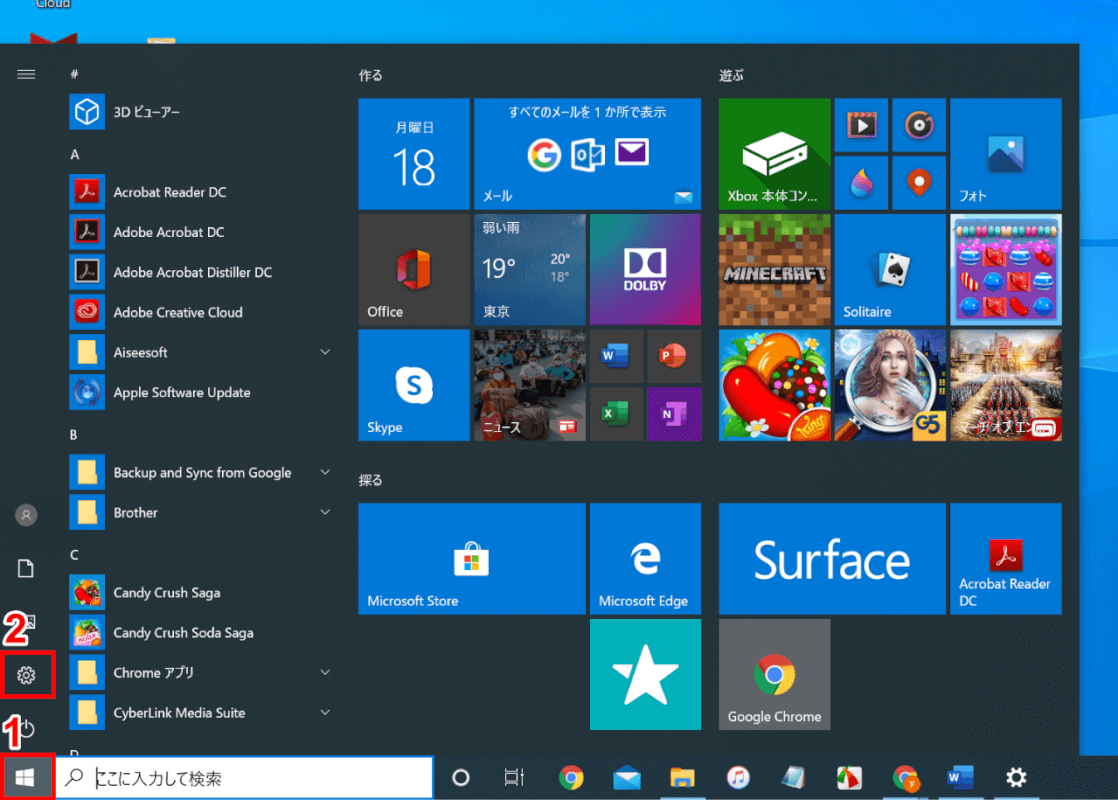Open Settings gear on taskbar
1118x800 pixels.
1016,778
